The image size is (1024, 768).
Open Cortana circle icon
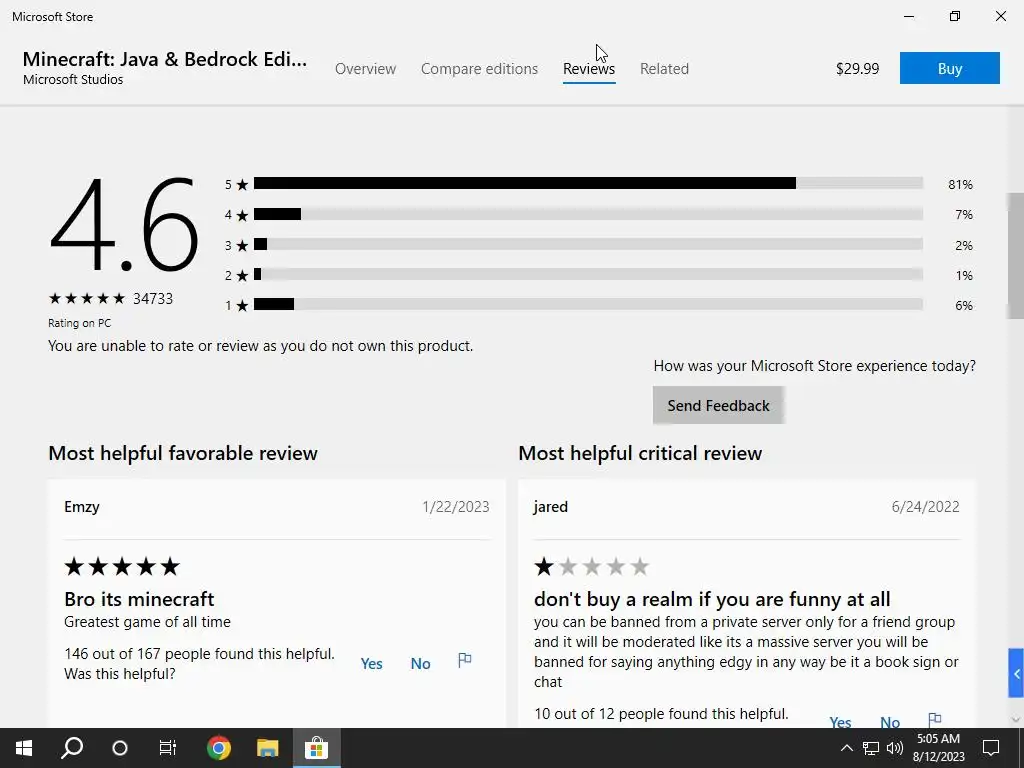(120, 748)
